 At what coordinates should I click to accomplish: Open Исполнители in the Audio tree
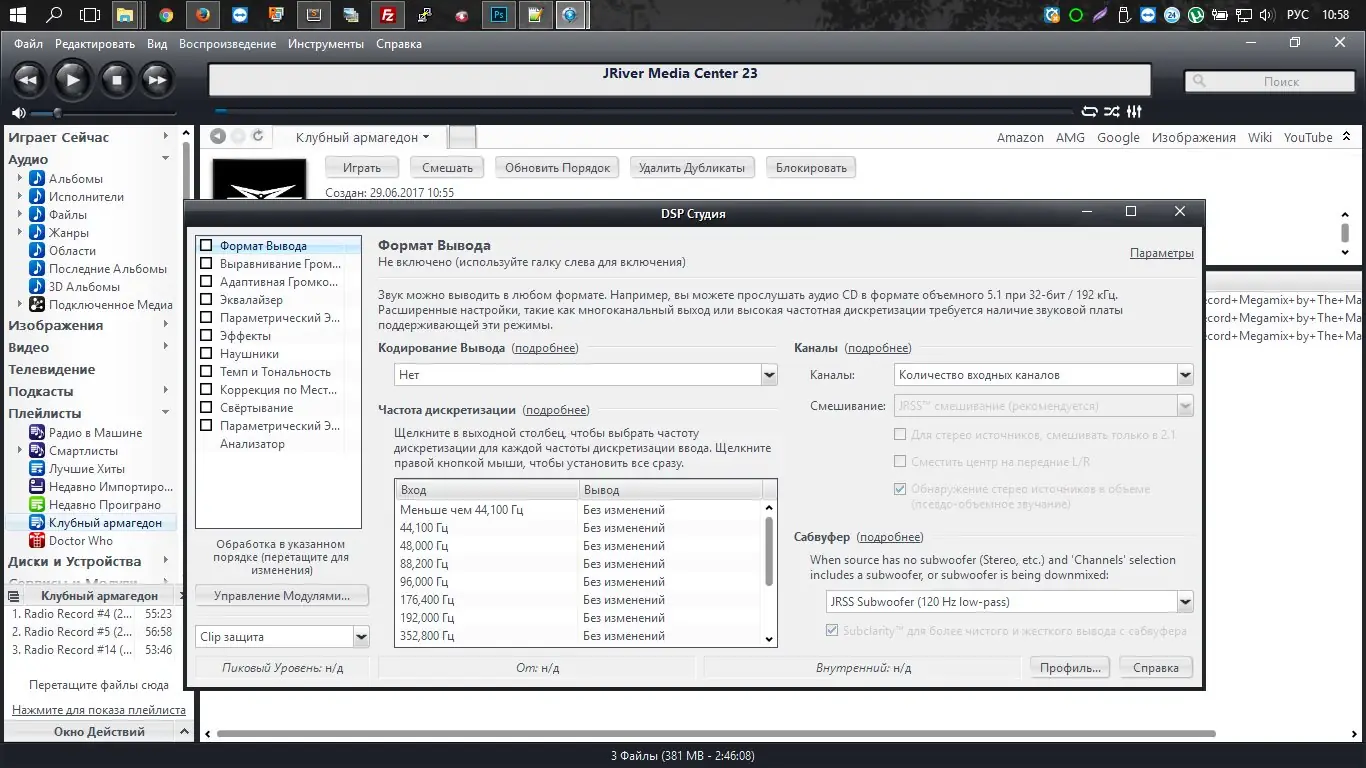(x=87, y=197)
